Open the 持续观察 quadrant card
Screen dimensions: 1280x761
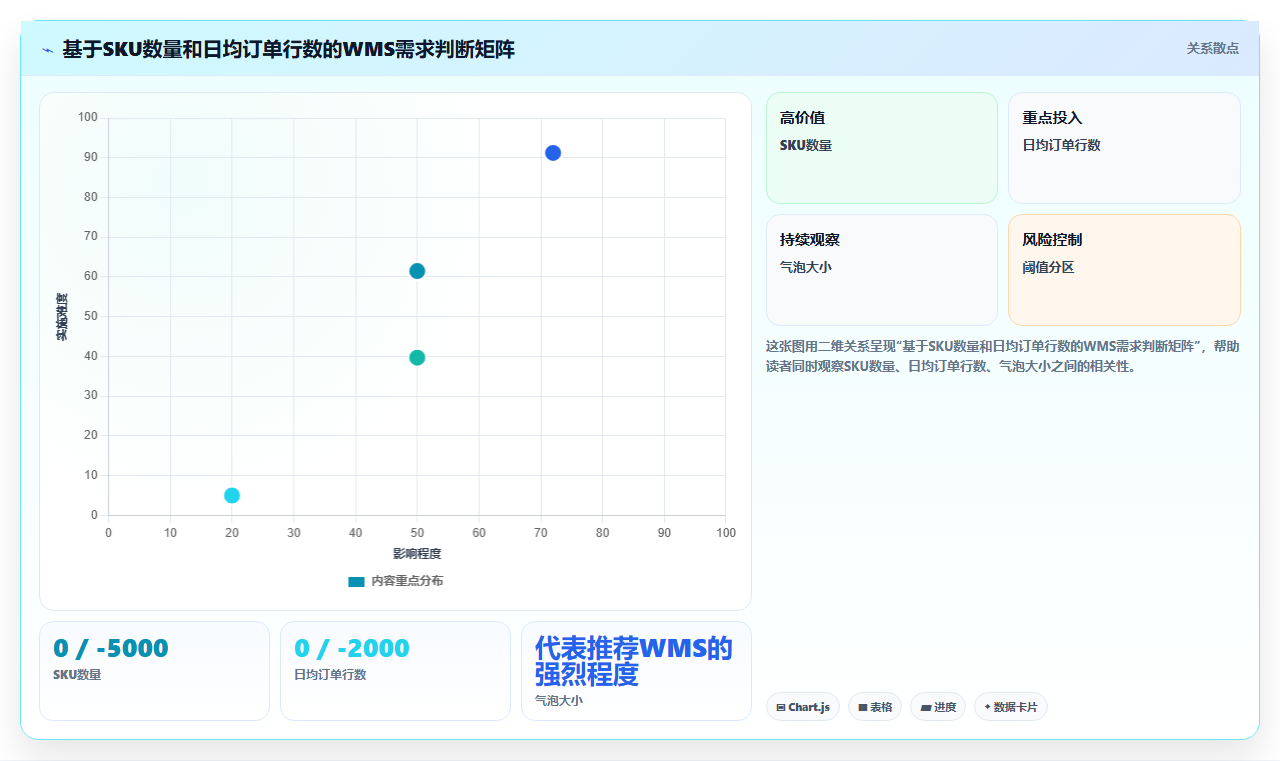(882, 270)
